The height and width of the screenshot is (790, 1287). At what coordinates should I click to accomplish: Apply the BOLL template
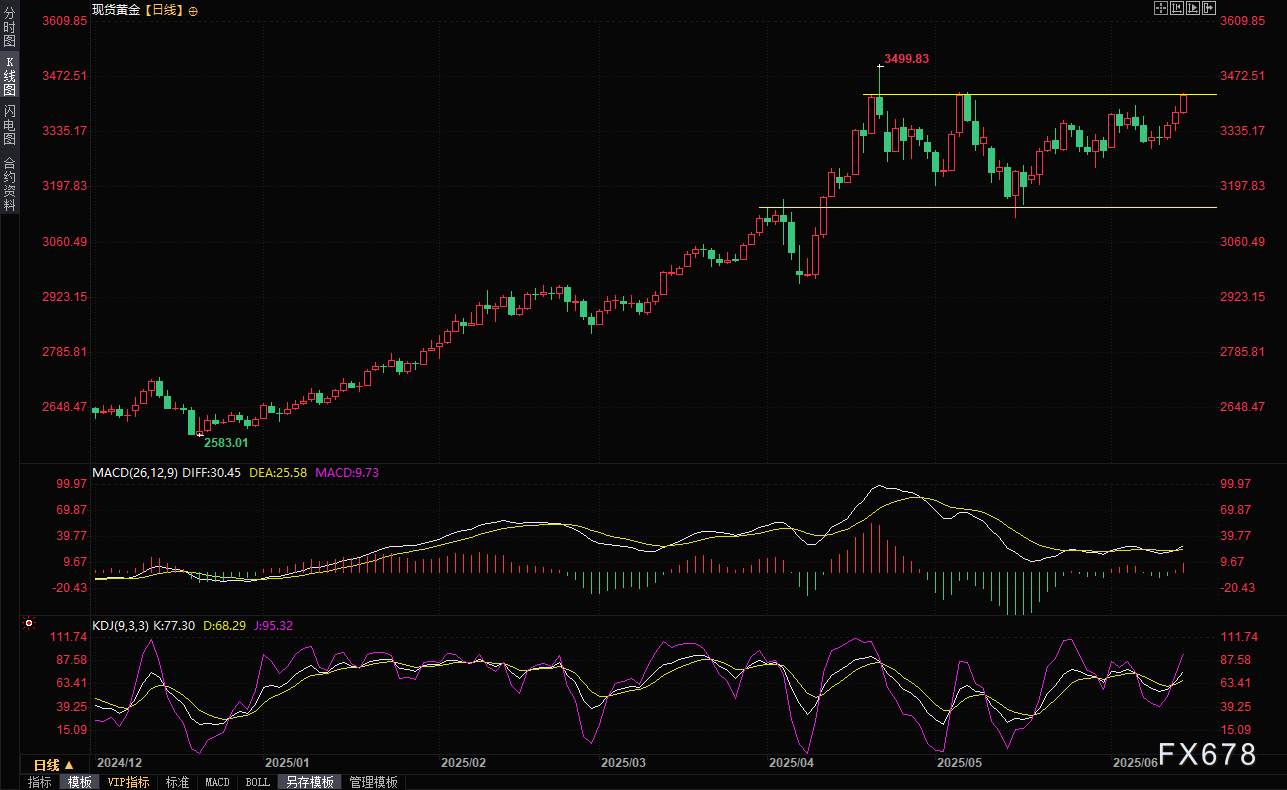pyautogui.click(x=257, y=782)
